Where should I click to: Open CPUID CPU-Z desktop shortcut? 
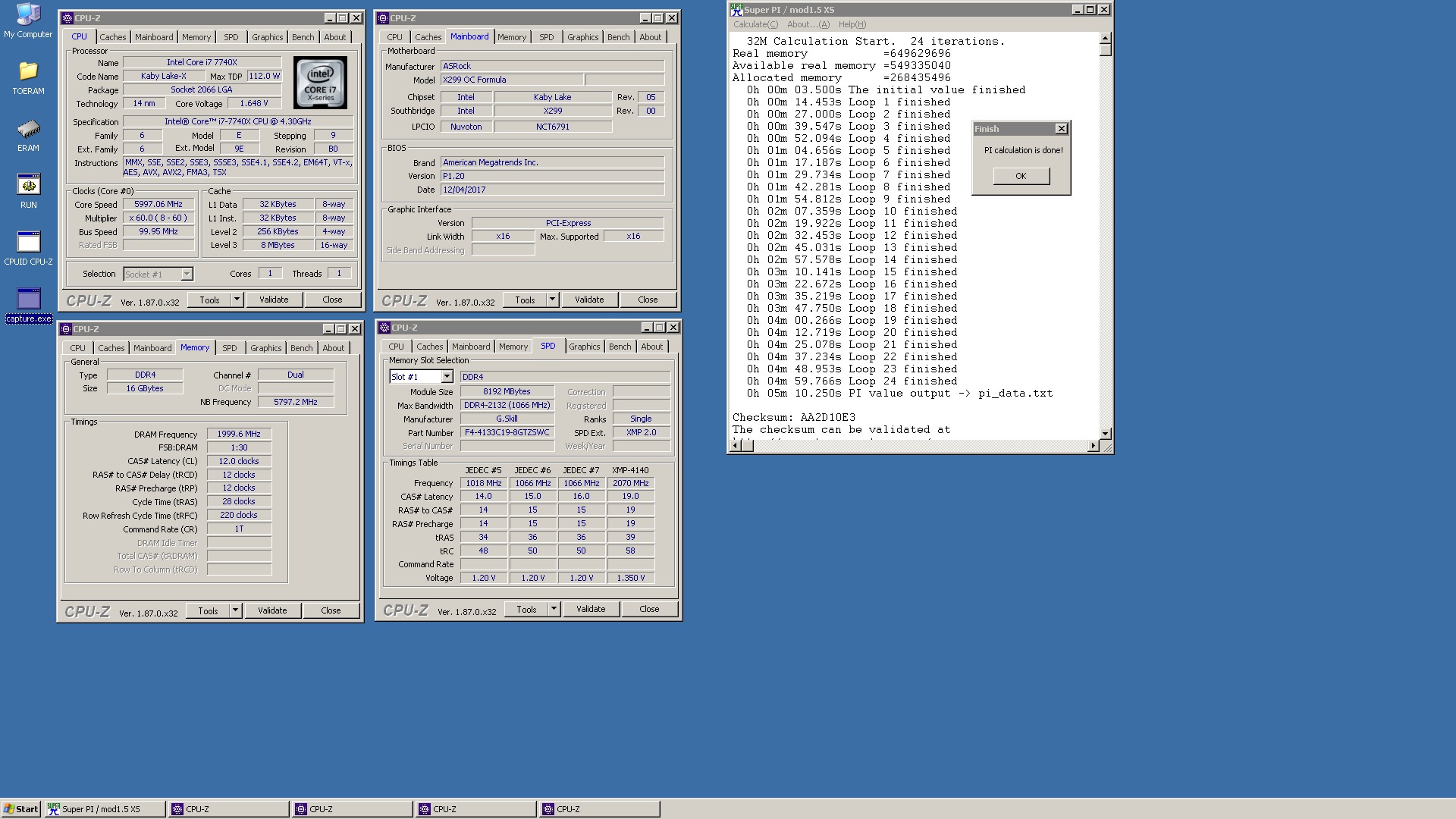point(28,248)
